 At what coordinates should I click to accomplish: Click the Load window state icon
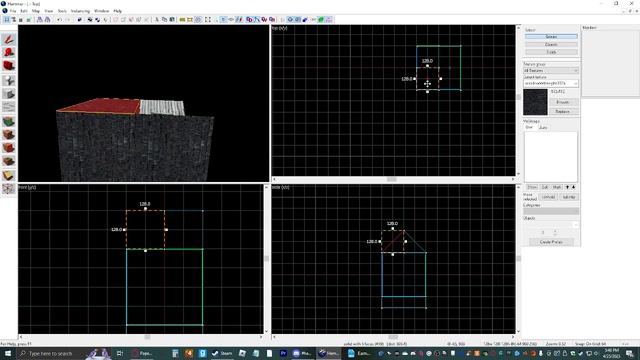tap(39, 20)
